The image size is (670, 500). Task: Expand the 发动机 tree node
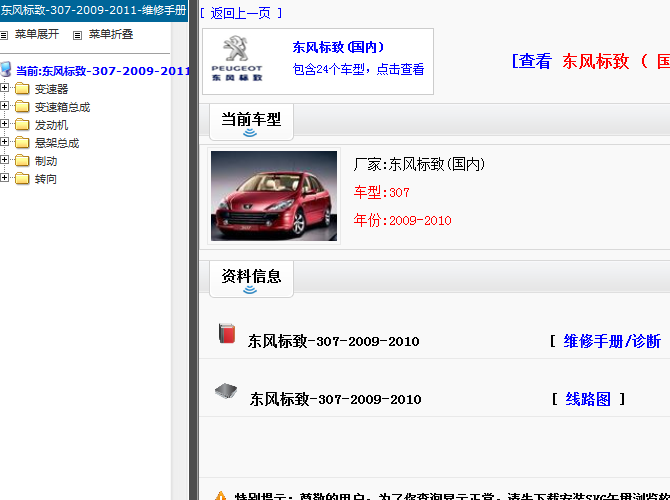4,124
